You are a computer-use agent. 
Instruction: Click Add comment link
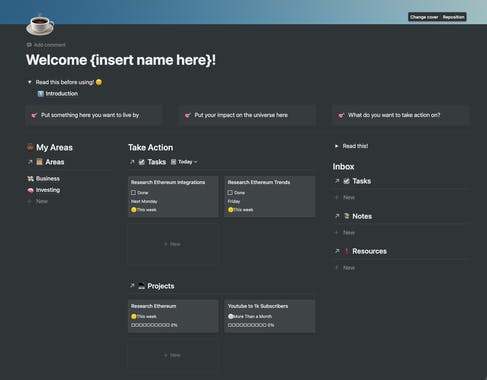click(50, 45)
